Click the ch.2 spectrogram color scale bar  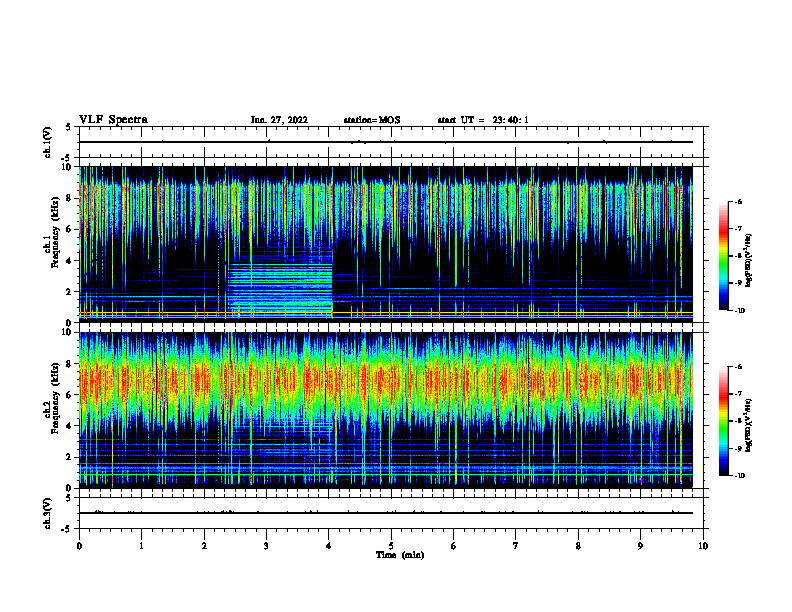(x=724, y=421)
